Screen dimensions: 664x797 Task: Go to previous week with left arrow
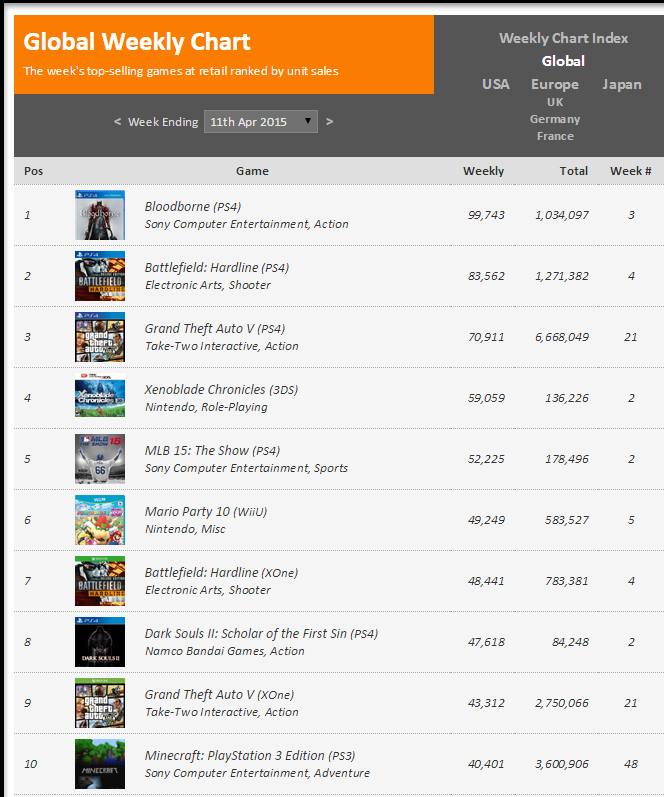117,121
